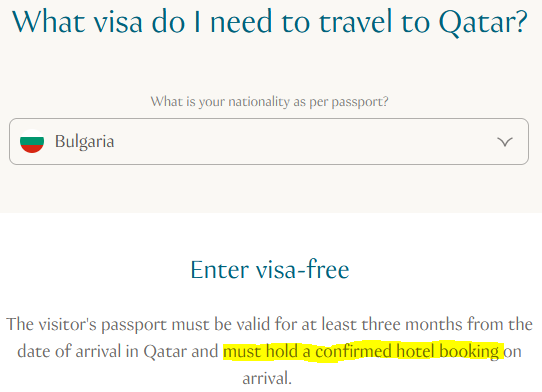Viewport: 542px width, 392px height.
Task: Click the word "travel" in the main heading
Action: pos(355,22)
